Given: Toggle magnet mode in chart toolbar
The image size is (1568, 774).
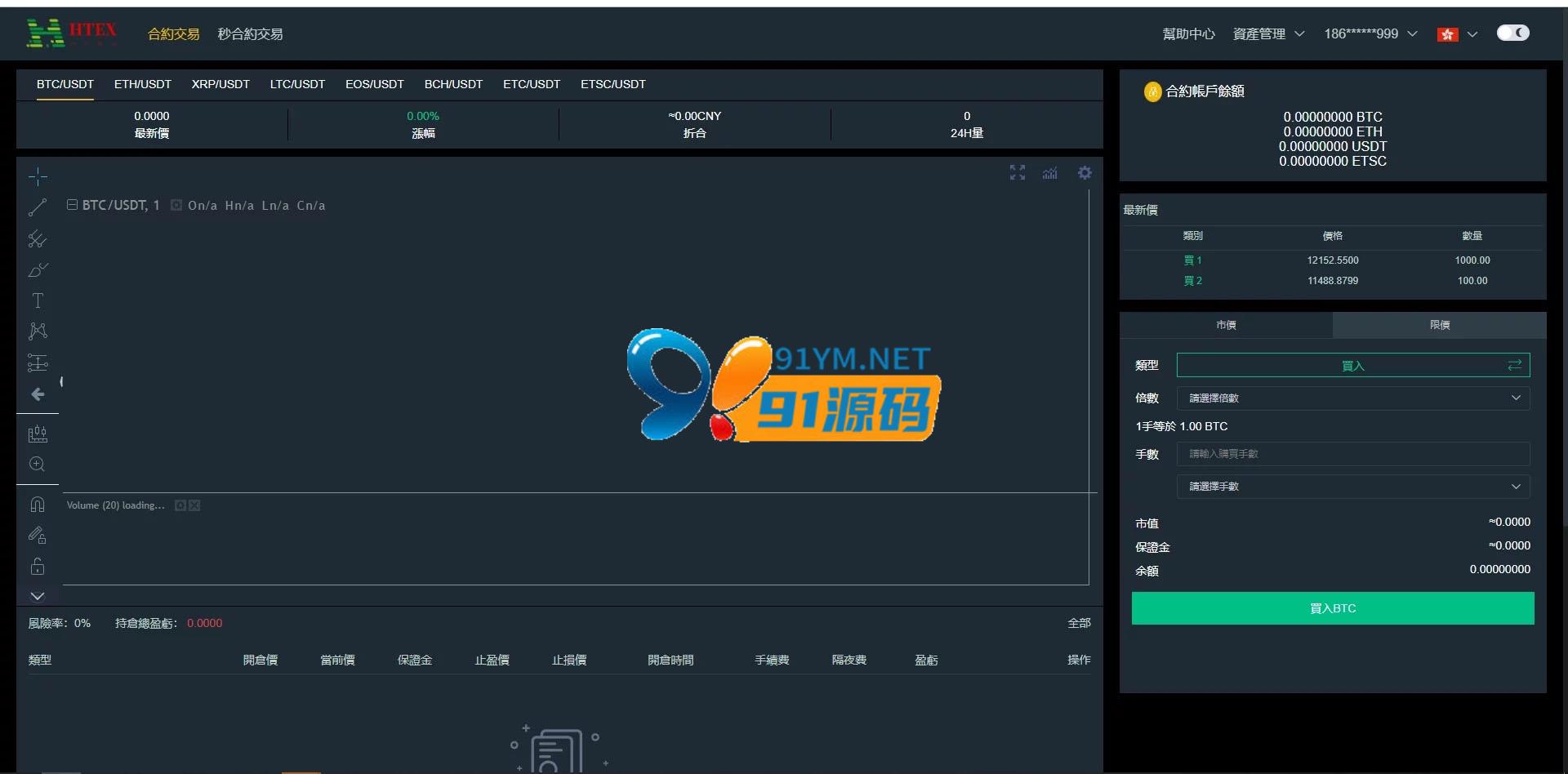Looking at the screenshot, I should [38, 505].
